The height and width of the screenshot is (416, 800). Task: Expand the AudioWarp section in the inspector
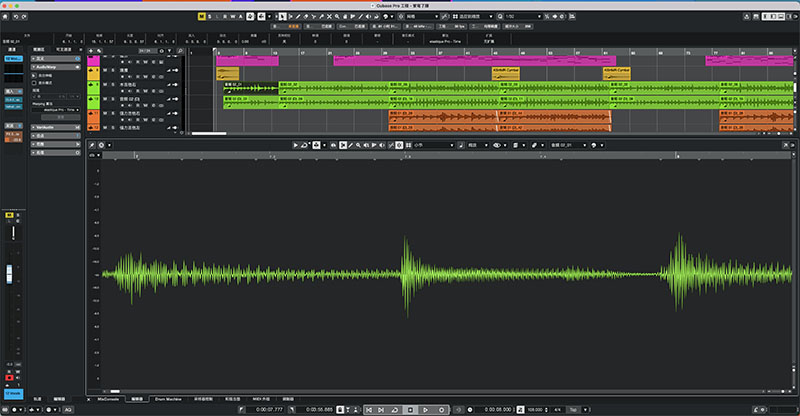point(55,67)
